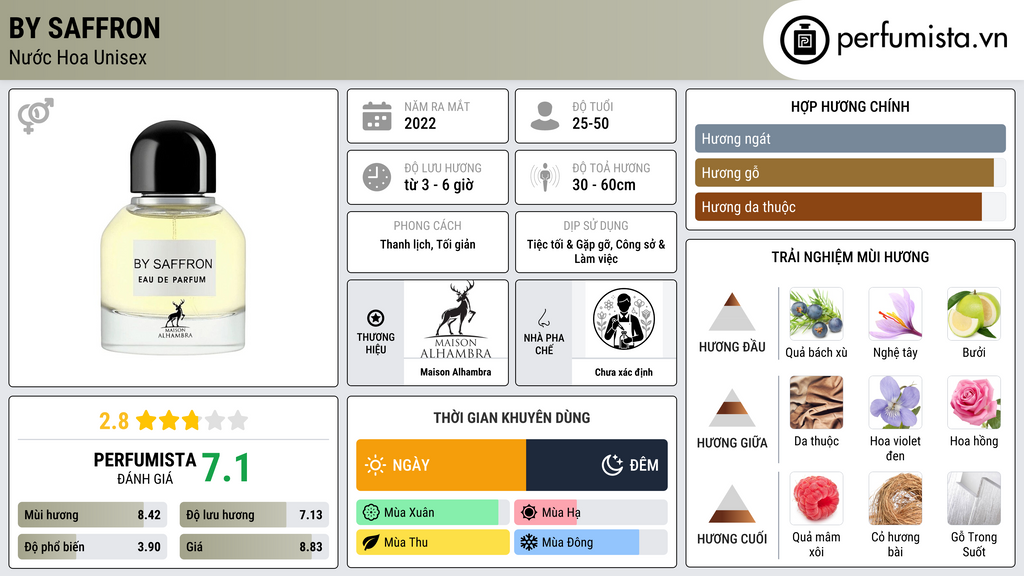This screenshot has width=1024, height=576.
Task: Open the Maison Alhambra deer logo image
Action: 456,320
